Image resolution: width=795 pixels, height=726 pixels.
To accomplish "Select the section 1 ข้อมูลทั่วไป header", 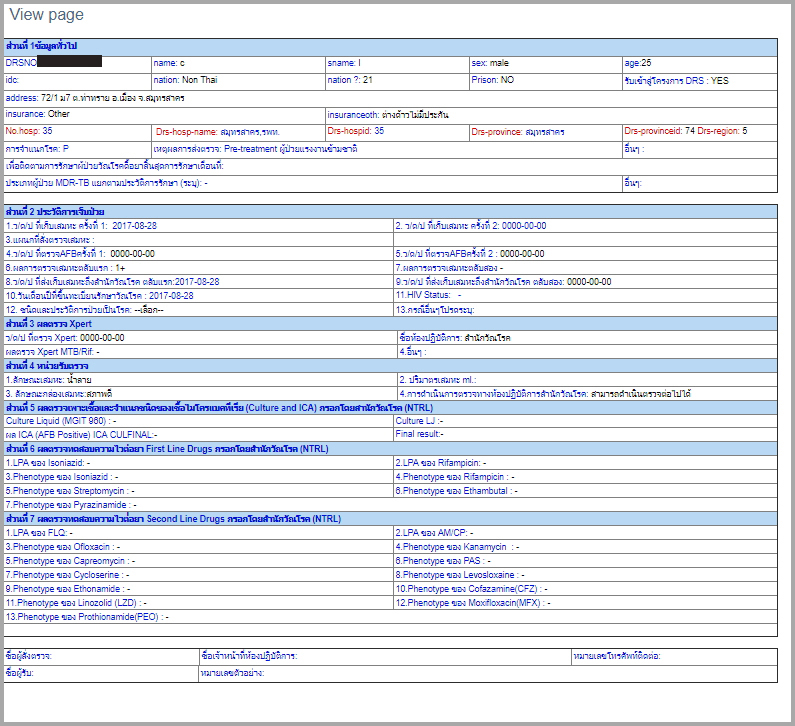I will click(42, 47).
